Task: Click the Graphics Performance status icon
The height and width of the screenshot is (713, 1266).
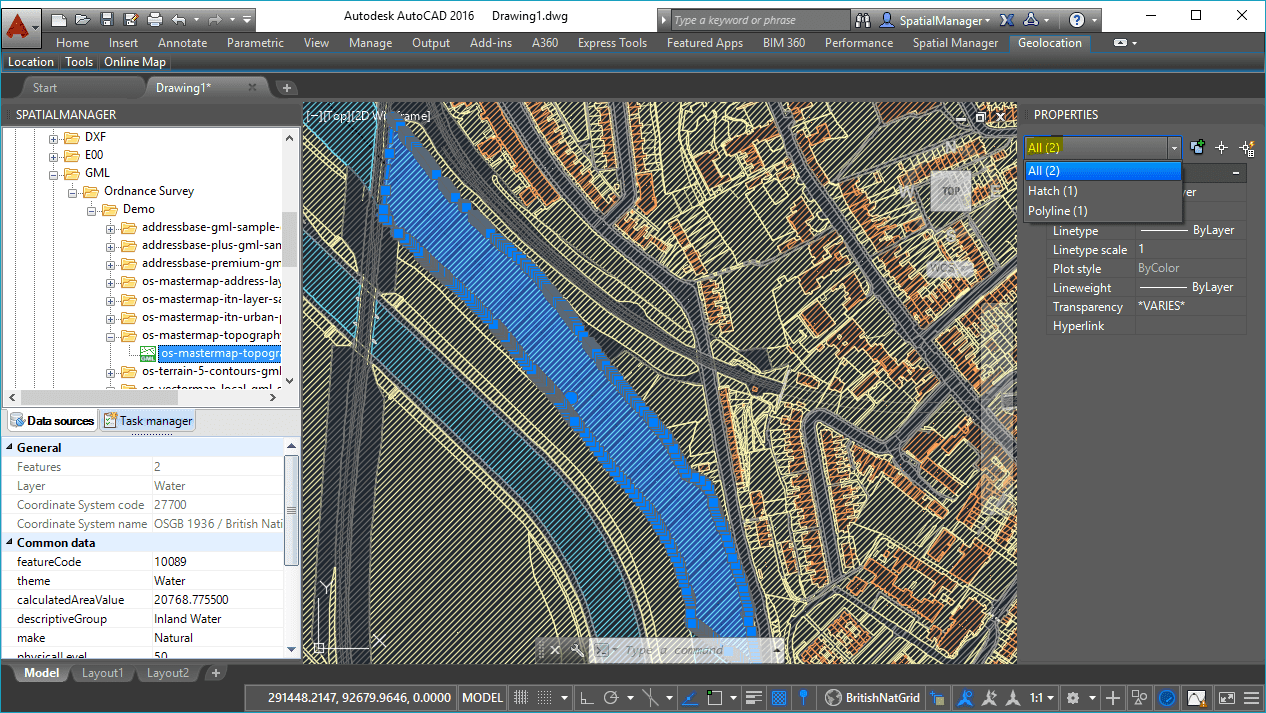Action: point(1196,697)
